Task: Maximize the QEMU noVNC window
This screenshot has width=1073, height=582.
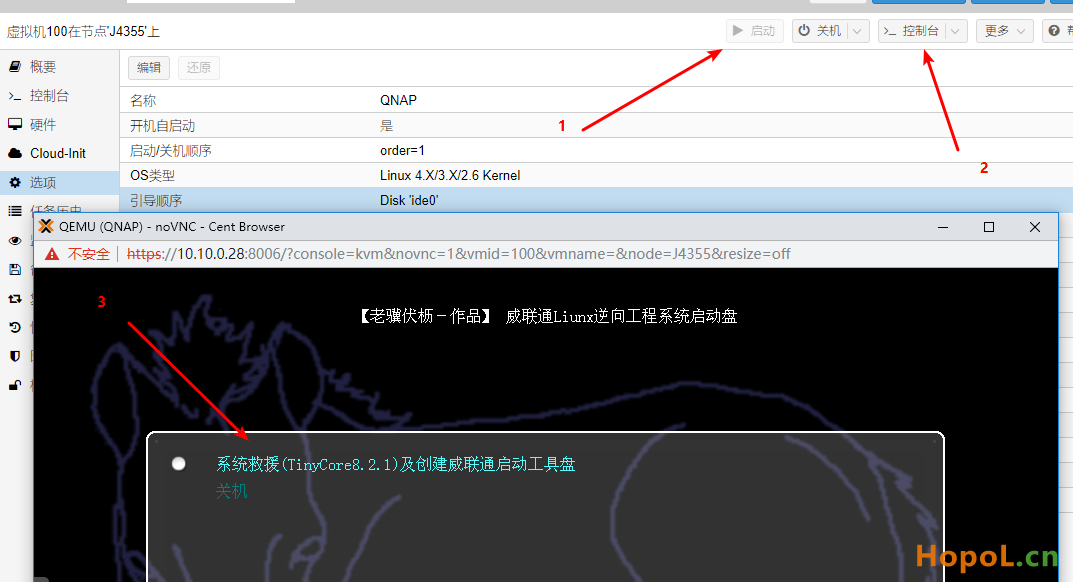Action: 989,227
